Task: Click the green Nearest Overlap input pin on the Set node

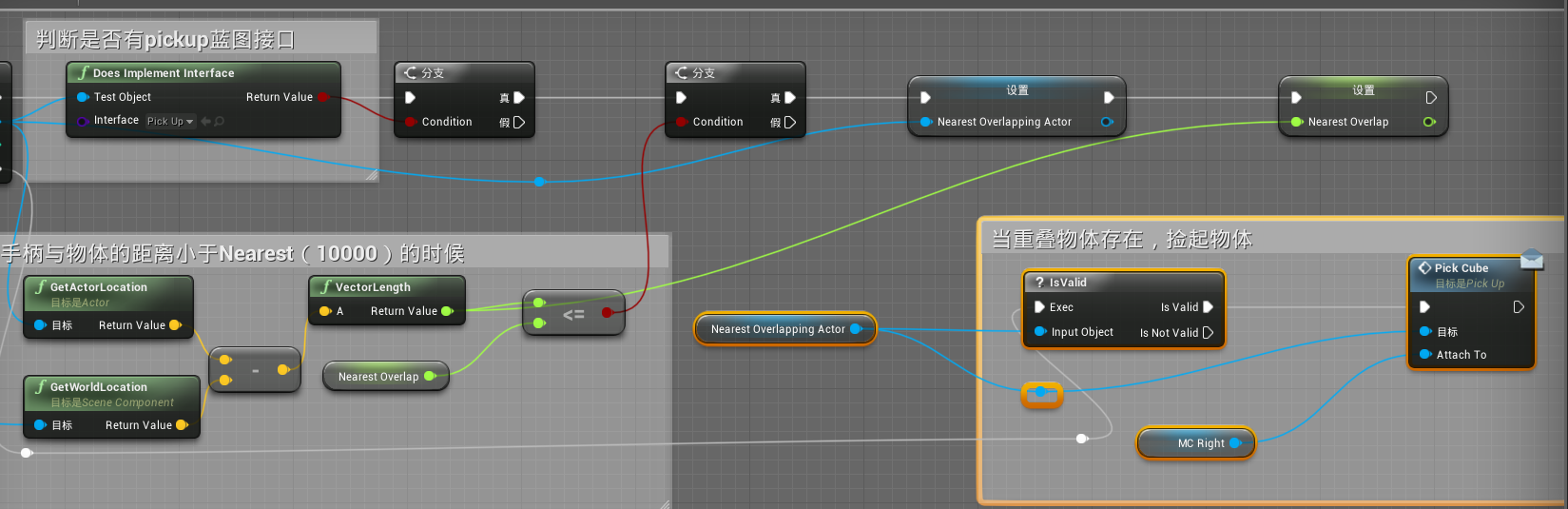Action: (1297, 122)
